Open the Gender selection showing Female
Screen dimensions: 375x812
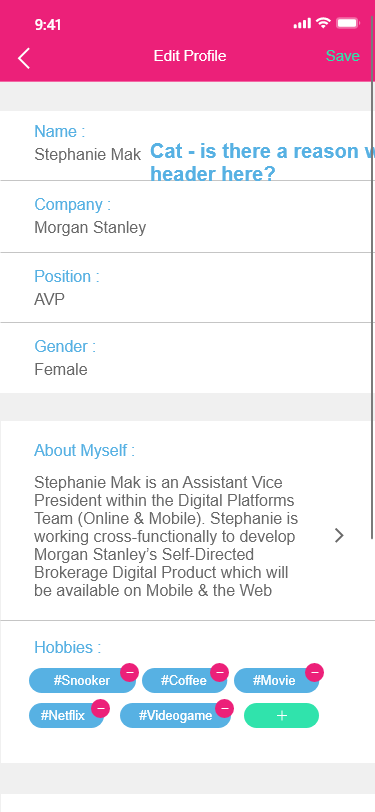click(x=188, y=358)
